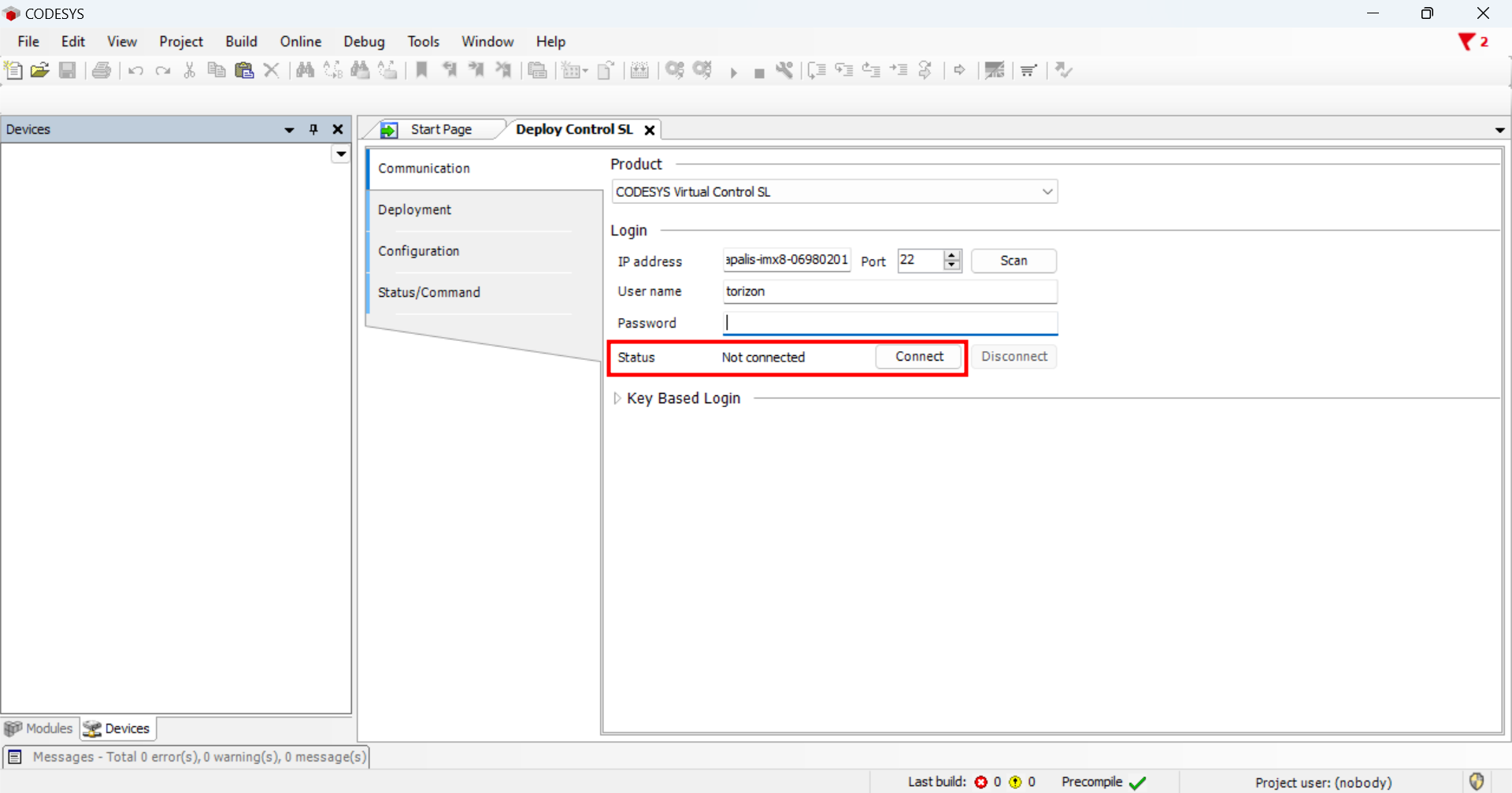The width and height of the screenshot is (1512, 793).
Task: Increase the Port number stepper
Action: tap(952, 255)
